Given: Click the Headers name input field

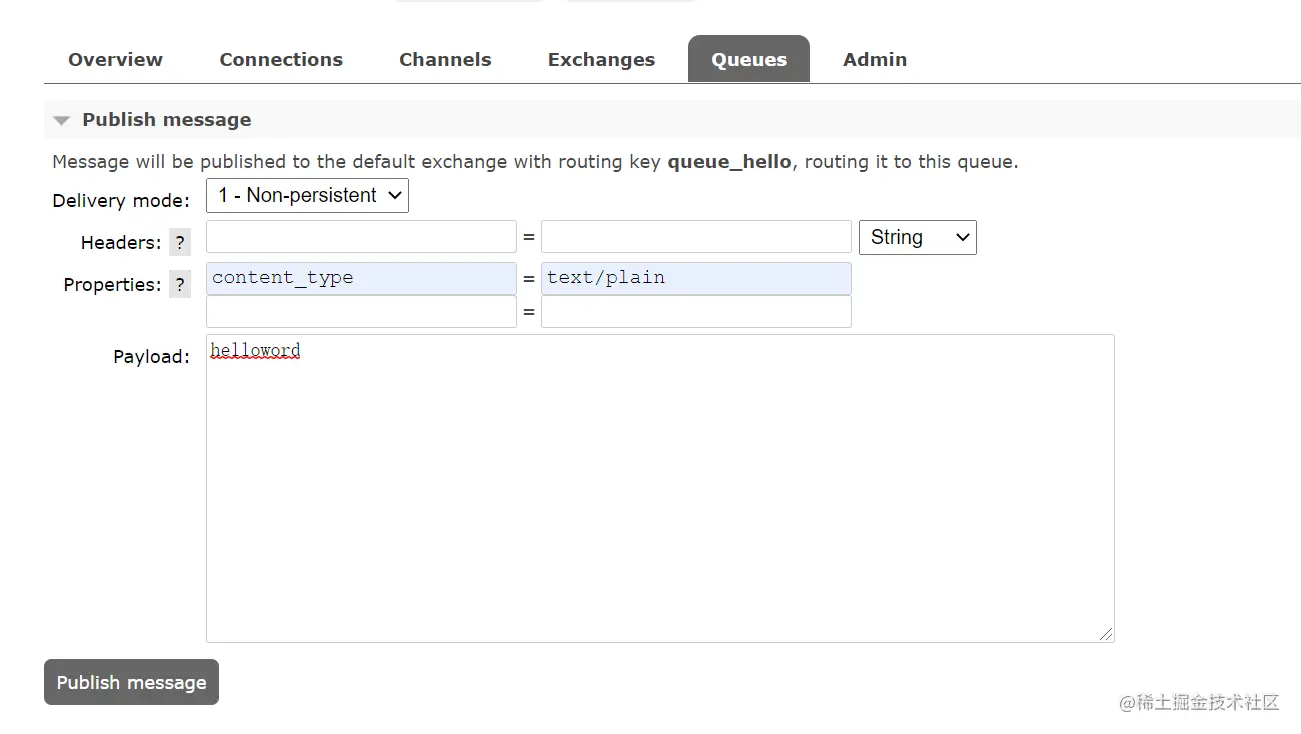Looking at the screenshot, I should (361, 237).
